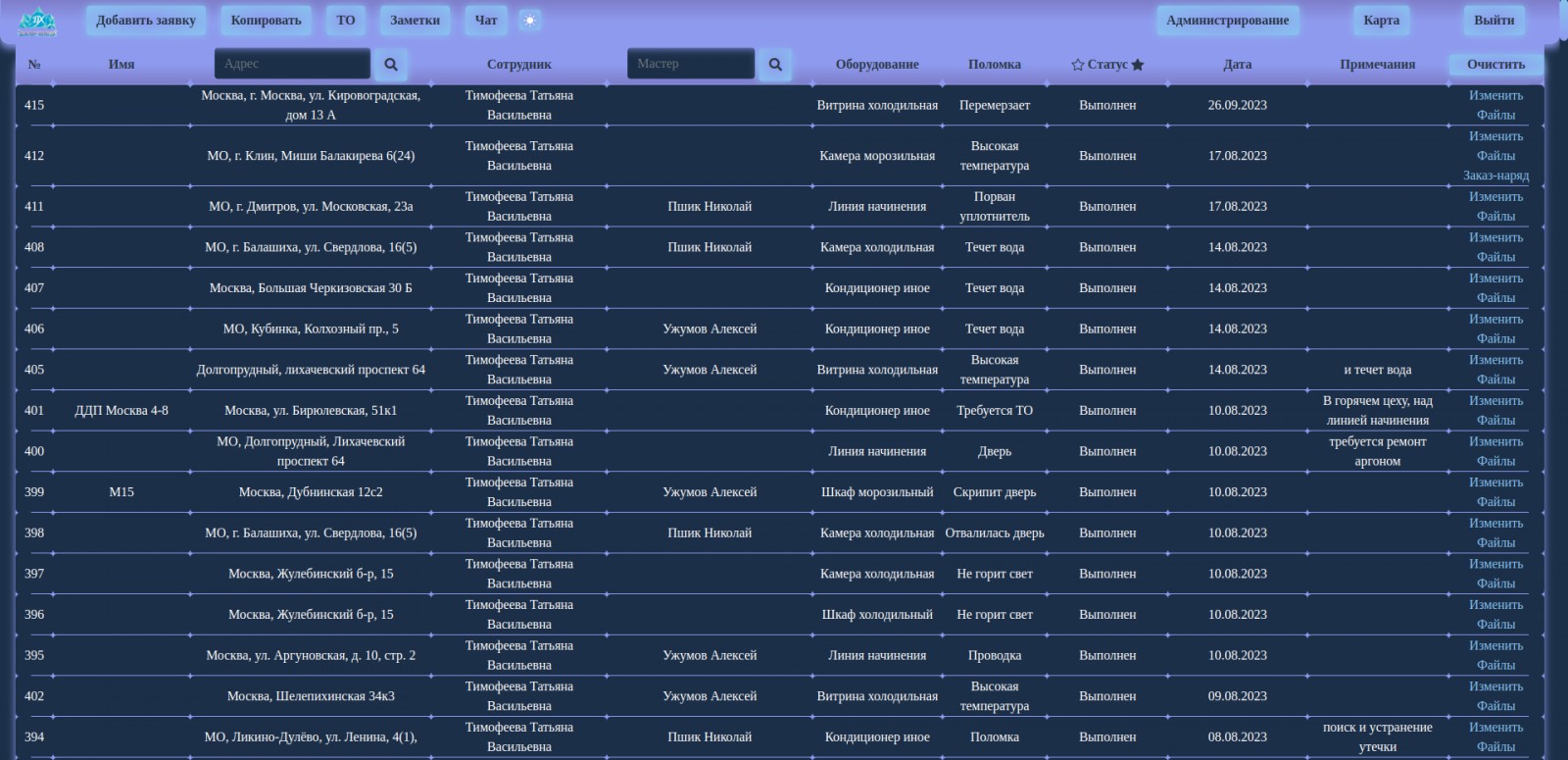Click Изменить for request 399
Viewport: 1568px width, 760px height.
tap(1496, 482)
